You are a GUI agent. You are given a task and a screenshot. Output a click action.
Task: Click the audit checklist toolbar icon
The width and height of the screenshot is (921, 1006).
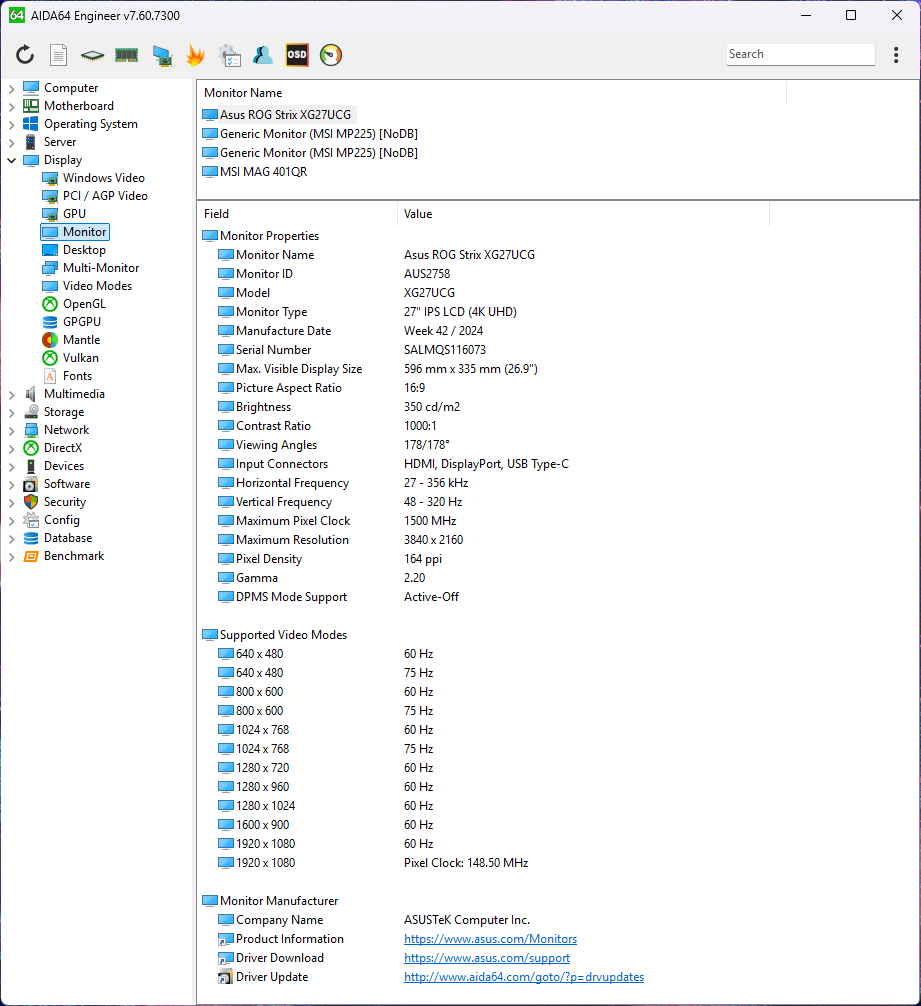pos(230,55)
